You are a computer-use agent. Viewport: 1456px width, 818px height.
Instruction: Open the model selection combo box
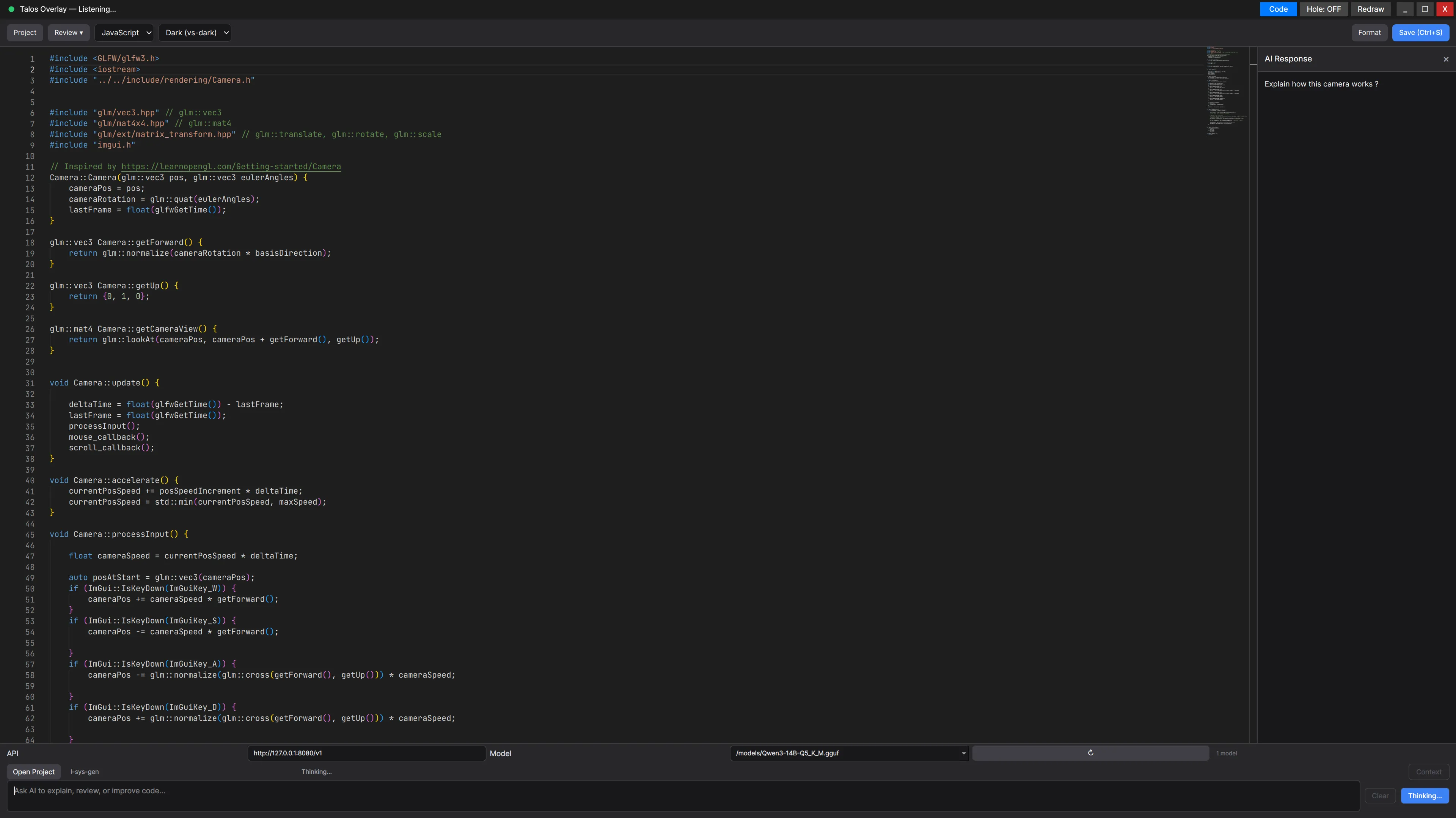click(849, 753)
